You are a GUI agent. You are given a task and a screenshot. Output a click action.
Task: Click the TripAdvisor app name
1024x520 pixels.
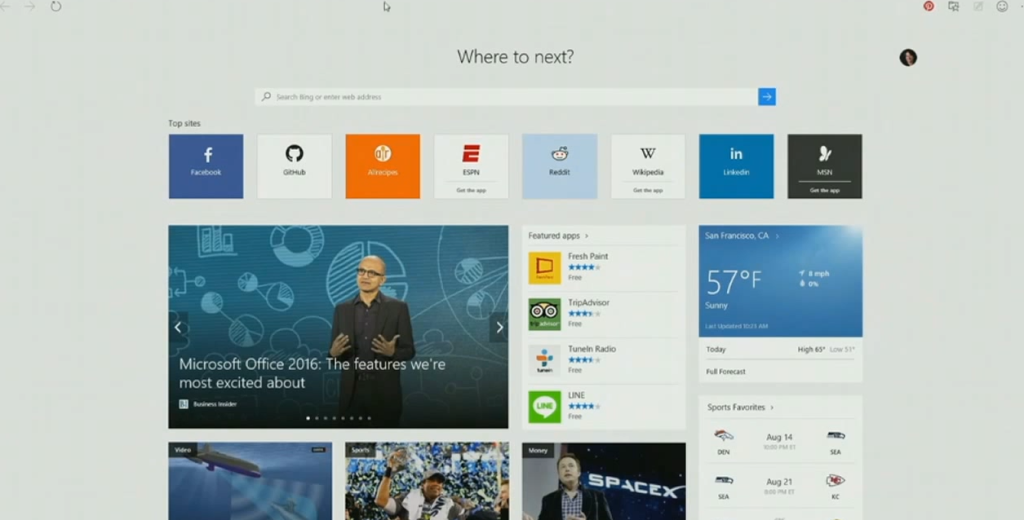pyautogui.click(x=588, y=302)
